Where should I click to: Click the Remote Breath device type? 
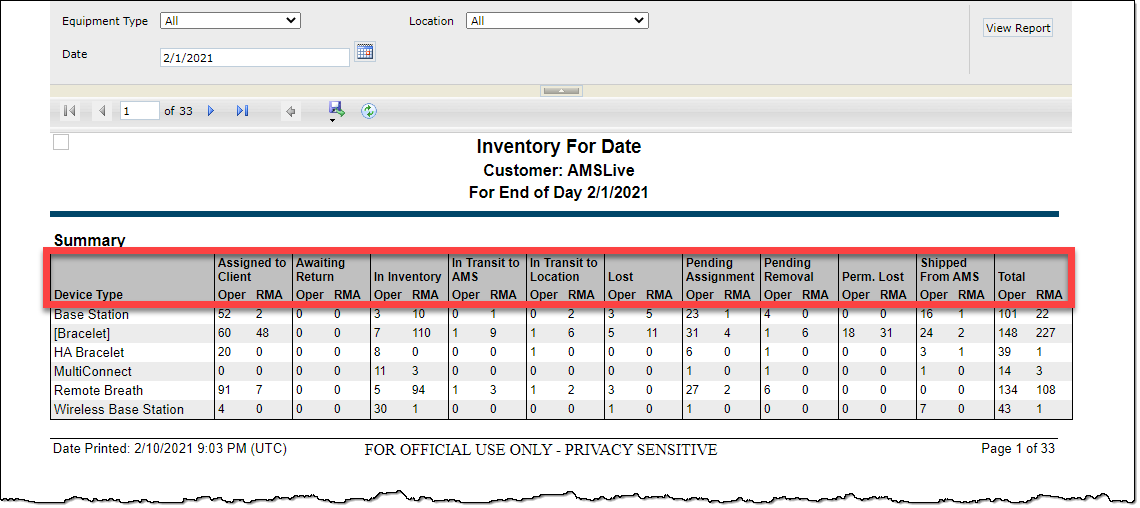[x=98, y=390]
